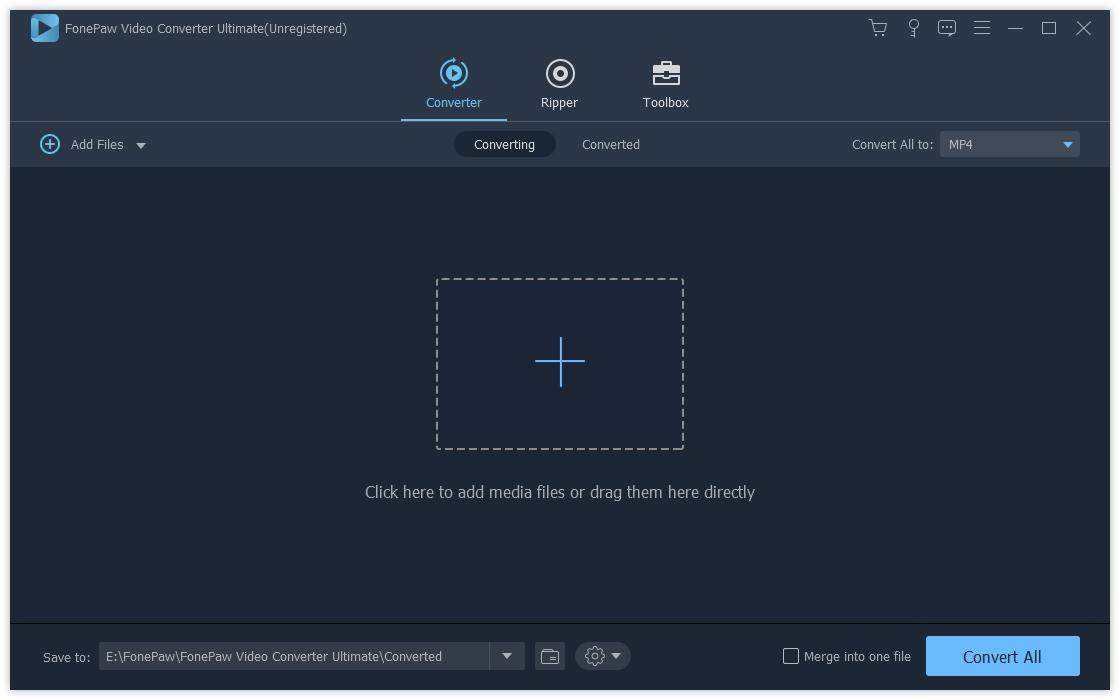This screenshot has width=1120, height=700.
Task: Open the shopping cart purchase icon
Action: point(878,28)
